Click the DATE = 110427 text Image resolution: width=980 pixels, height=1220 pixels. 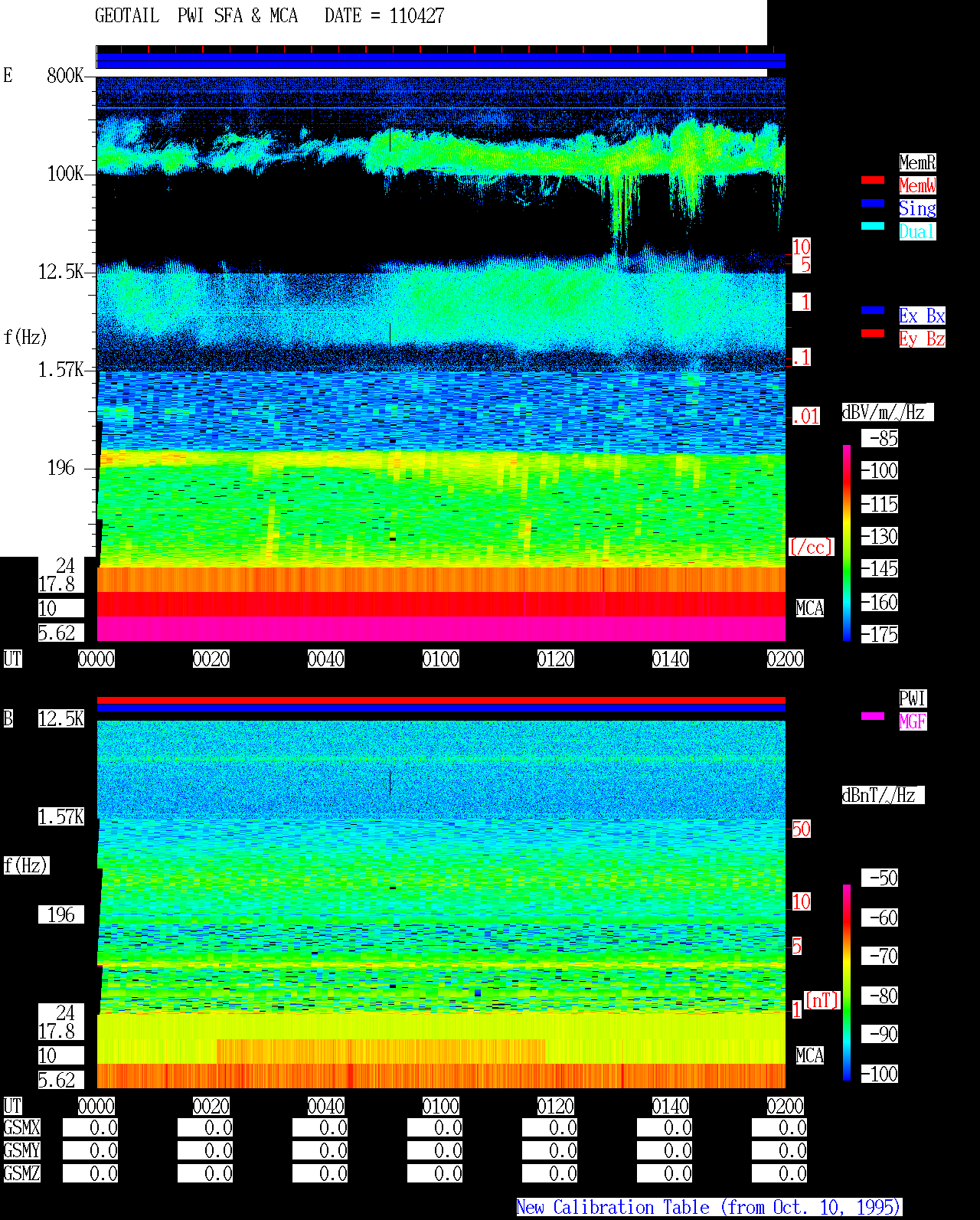(384, 16)
